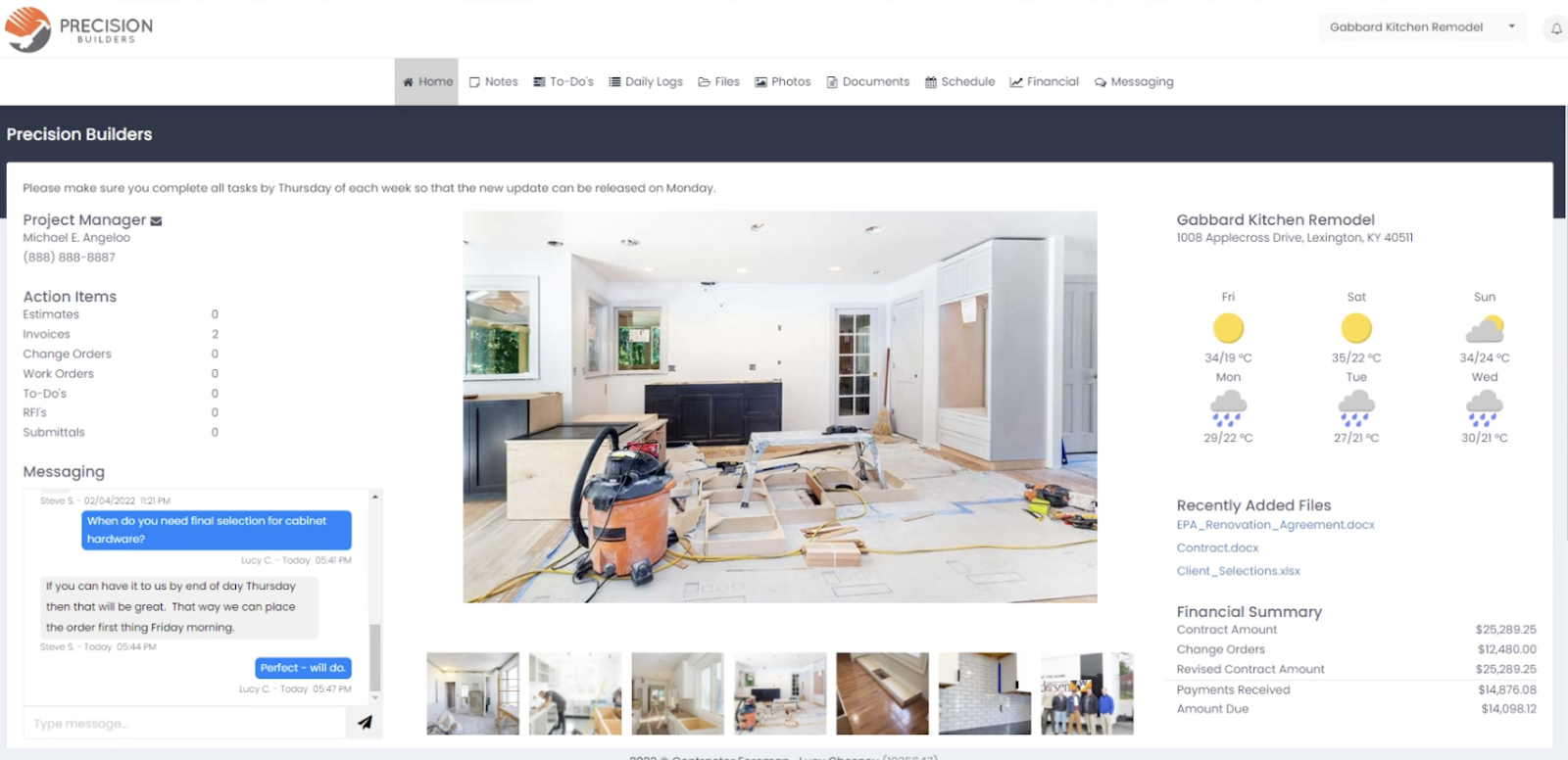
Task: Click the Financial Summary heading
Action: click(1249, 612)
